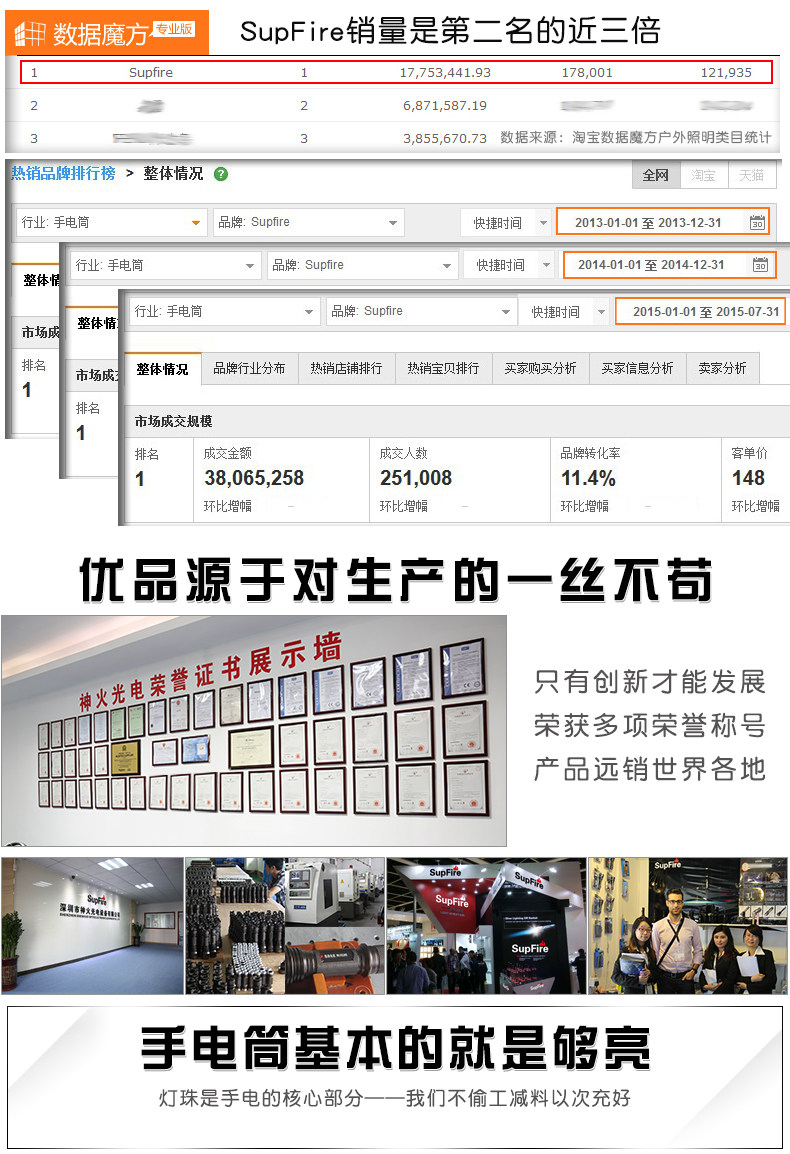Viewport: 790px width, 1154px height.
Task: Click the 荣誉证书展示墙 certificate wall photo
Action: tap(254, 730)
